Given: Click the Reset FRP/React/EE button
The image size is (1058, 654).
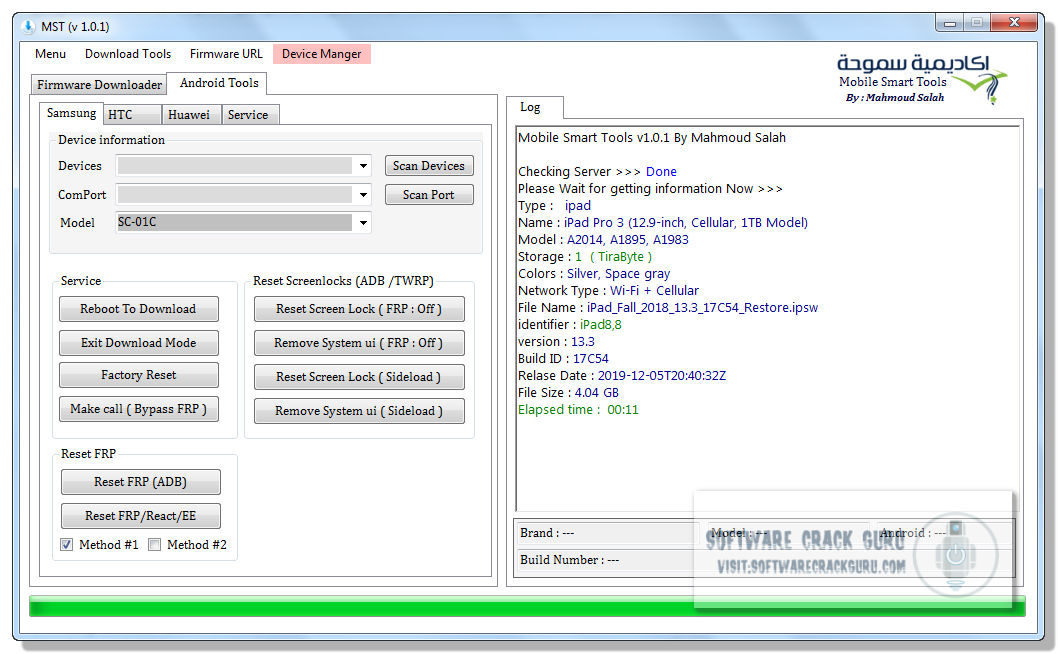Looking at the screenshot, I should (x=140, y=516).
